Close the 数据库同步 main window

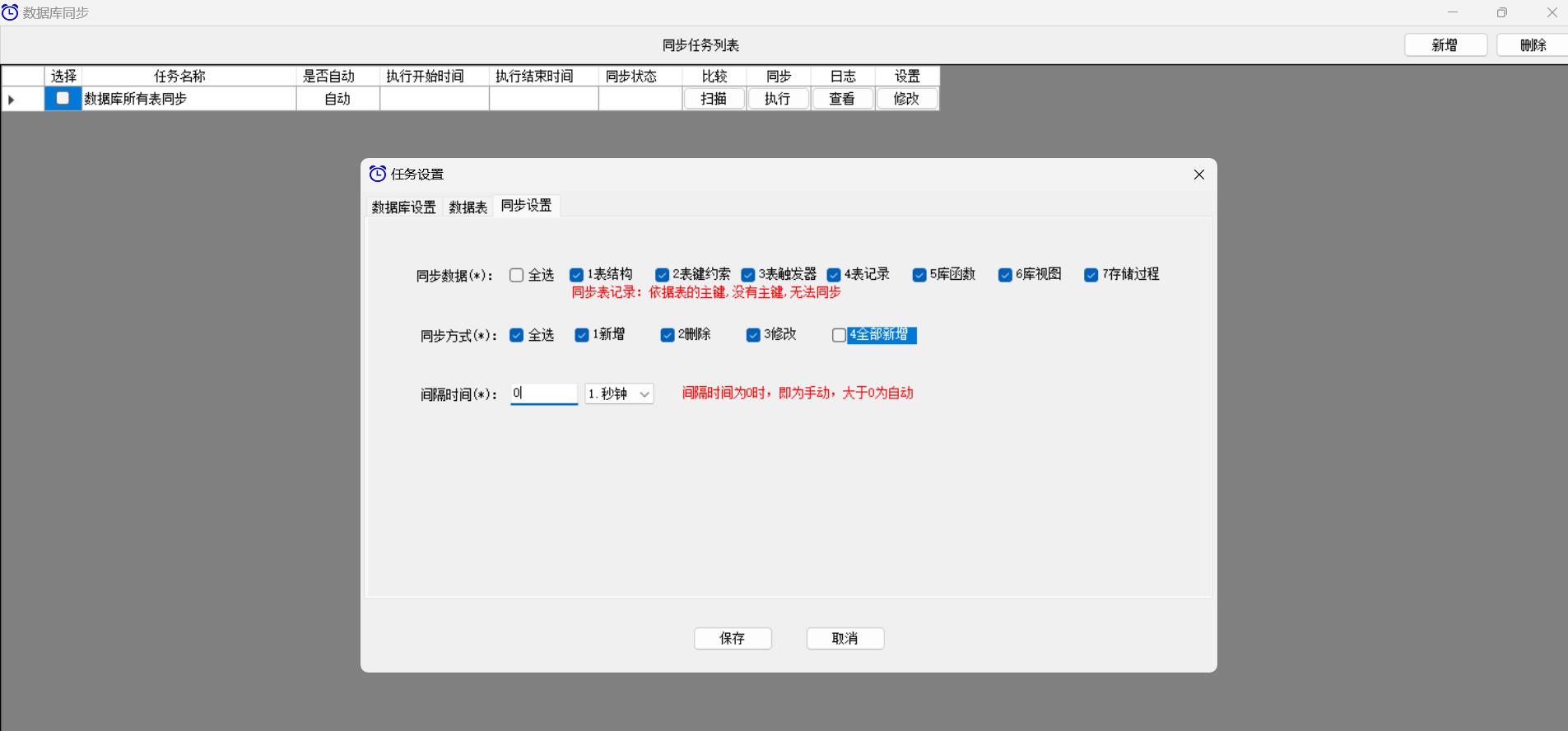[x=1552, y=12]
